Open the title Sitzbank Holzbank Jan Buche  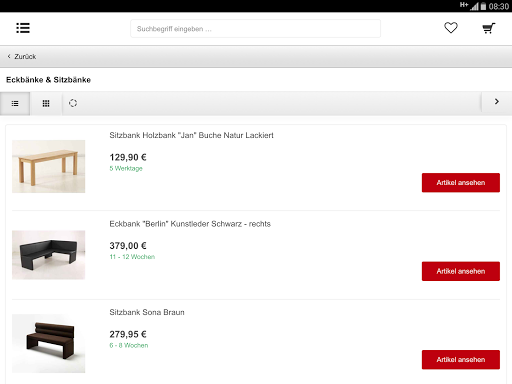pos(191,135)
